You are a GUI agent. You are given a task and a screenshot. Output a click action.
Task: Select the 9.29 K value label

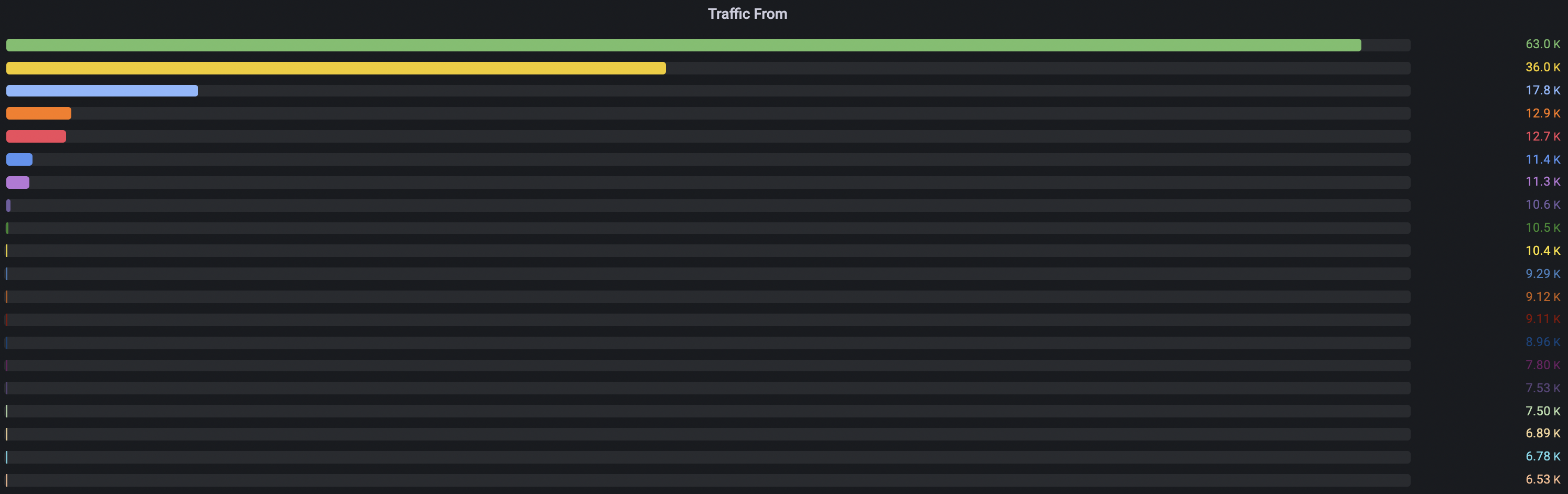1542,274
